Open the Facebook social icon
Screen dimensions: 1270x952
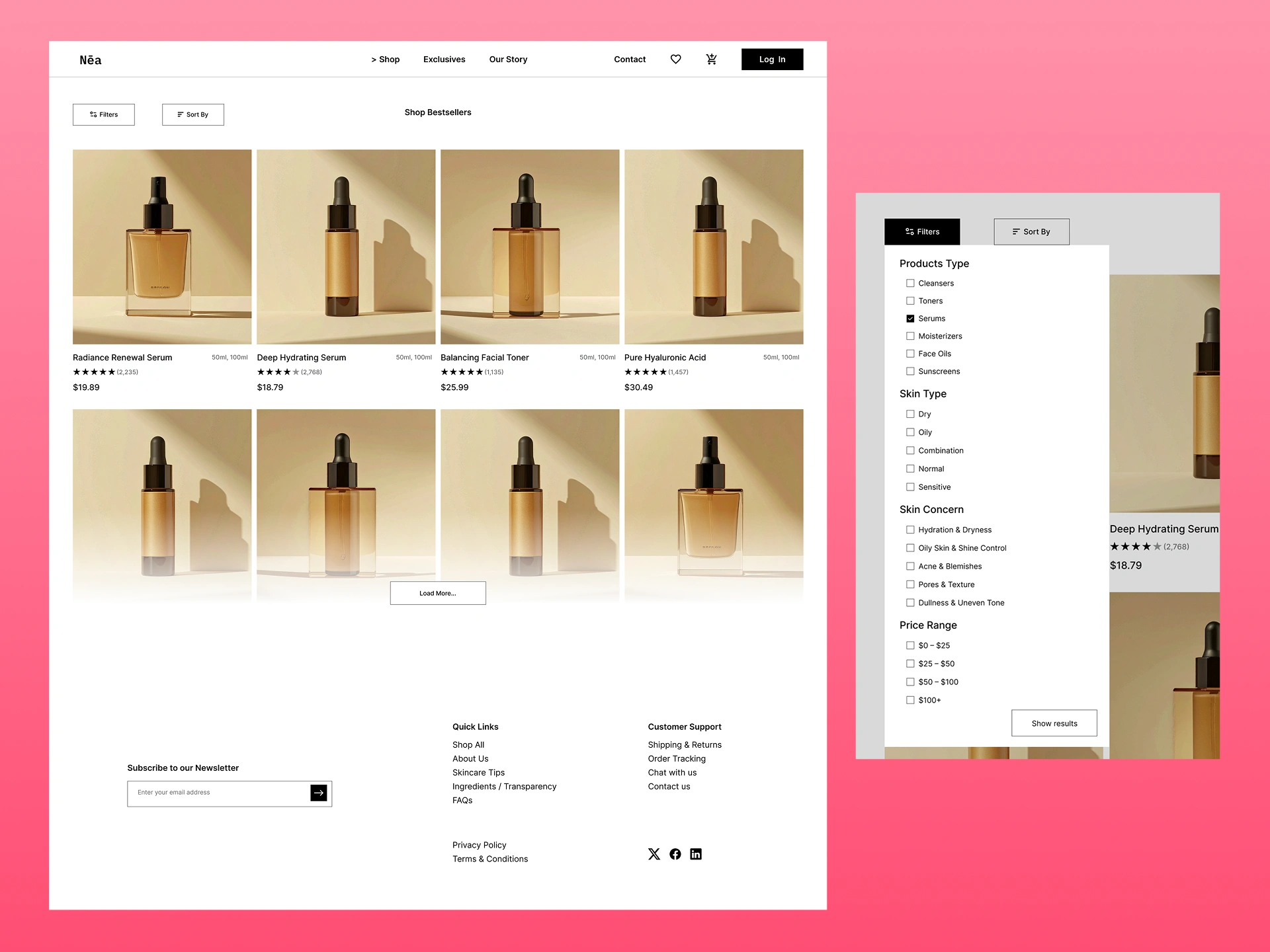675,854
